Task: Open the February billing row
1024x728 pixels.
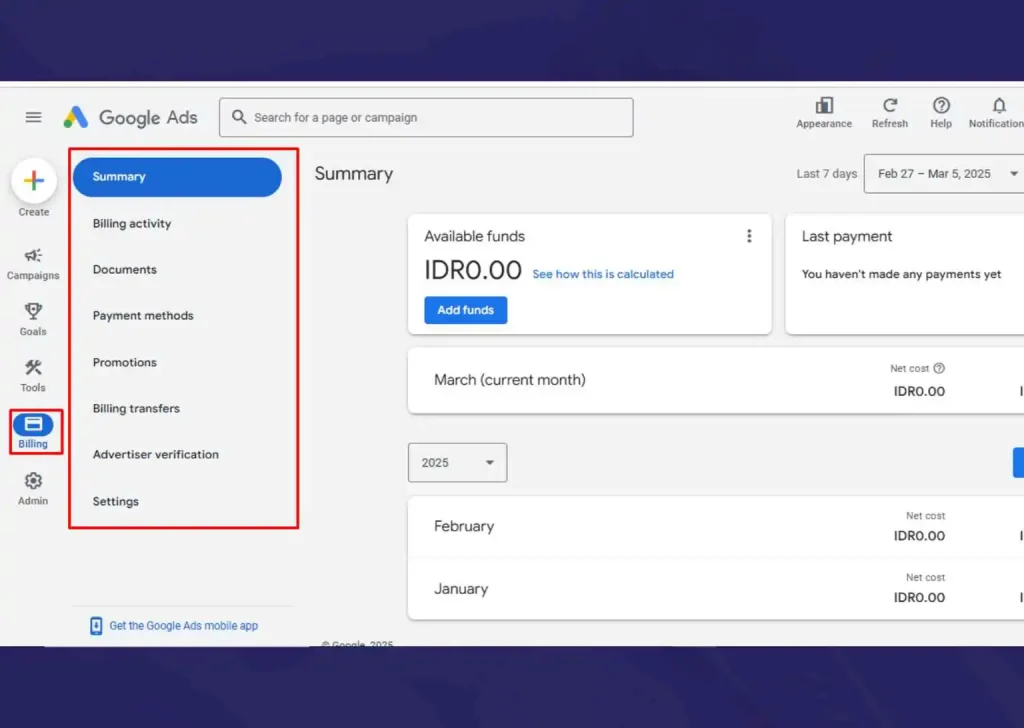Action: 716,526
